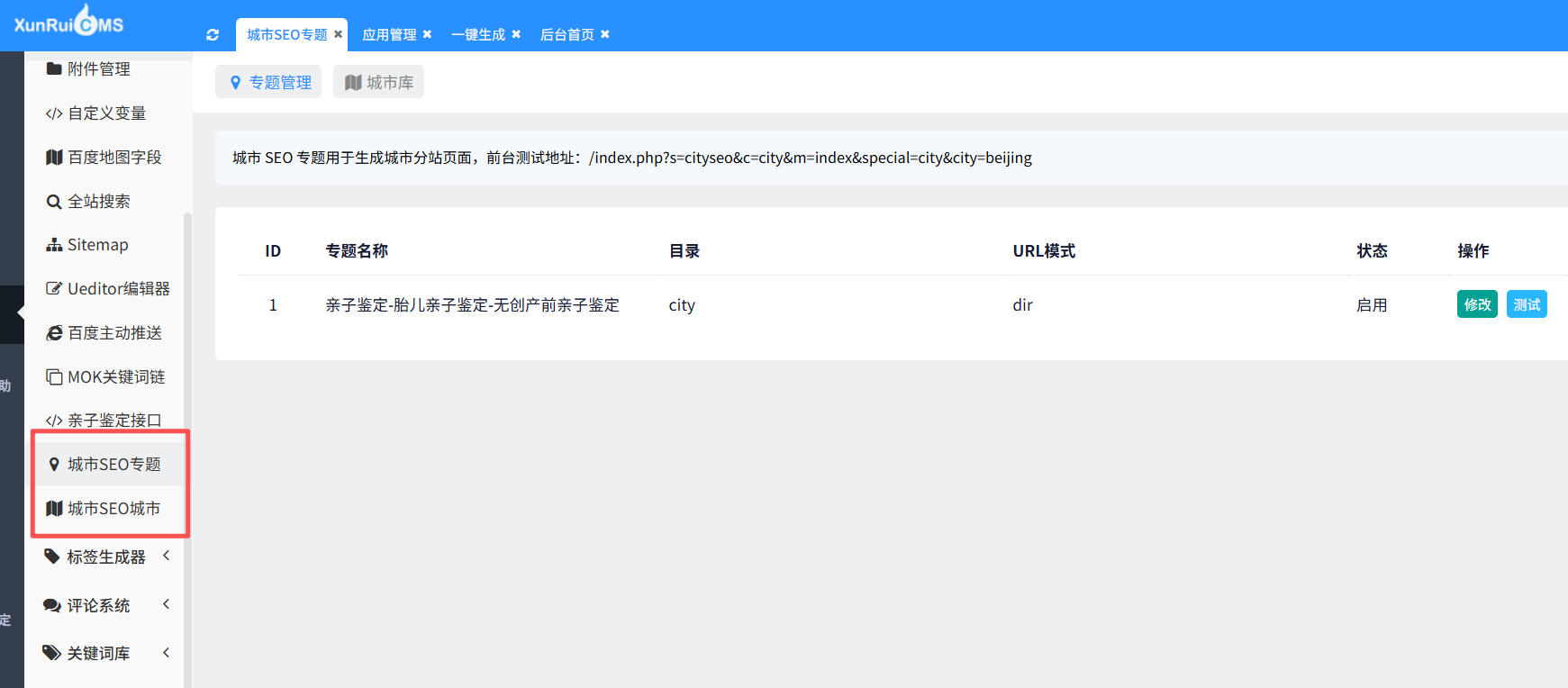Expand the 标签生成器 chevron
Viewport: 1568px width, 688px height.
point(166,556)
